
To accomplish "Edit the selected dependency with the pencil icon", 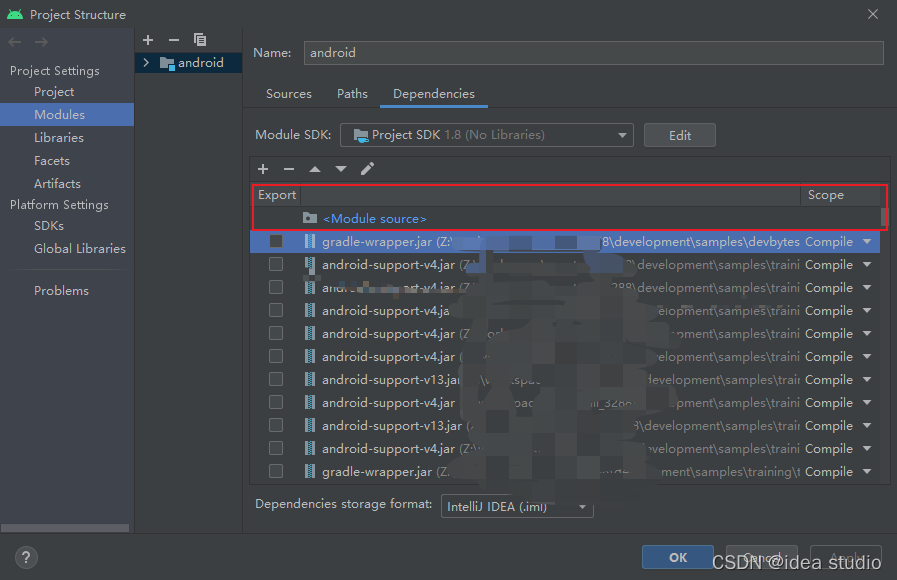I will [367, 169].
